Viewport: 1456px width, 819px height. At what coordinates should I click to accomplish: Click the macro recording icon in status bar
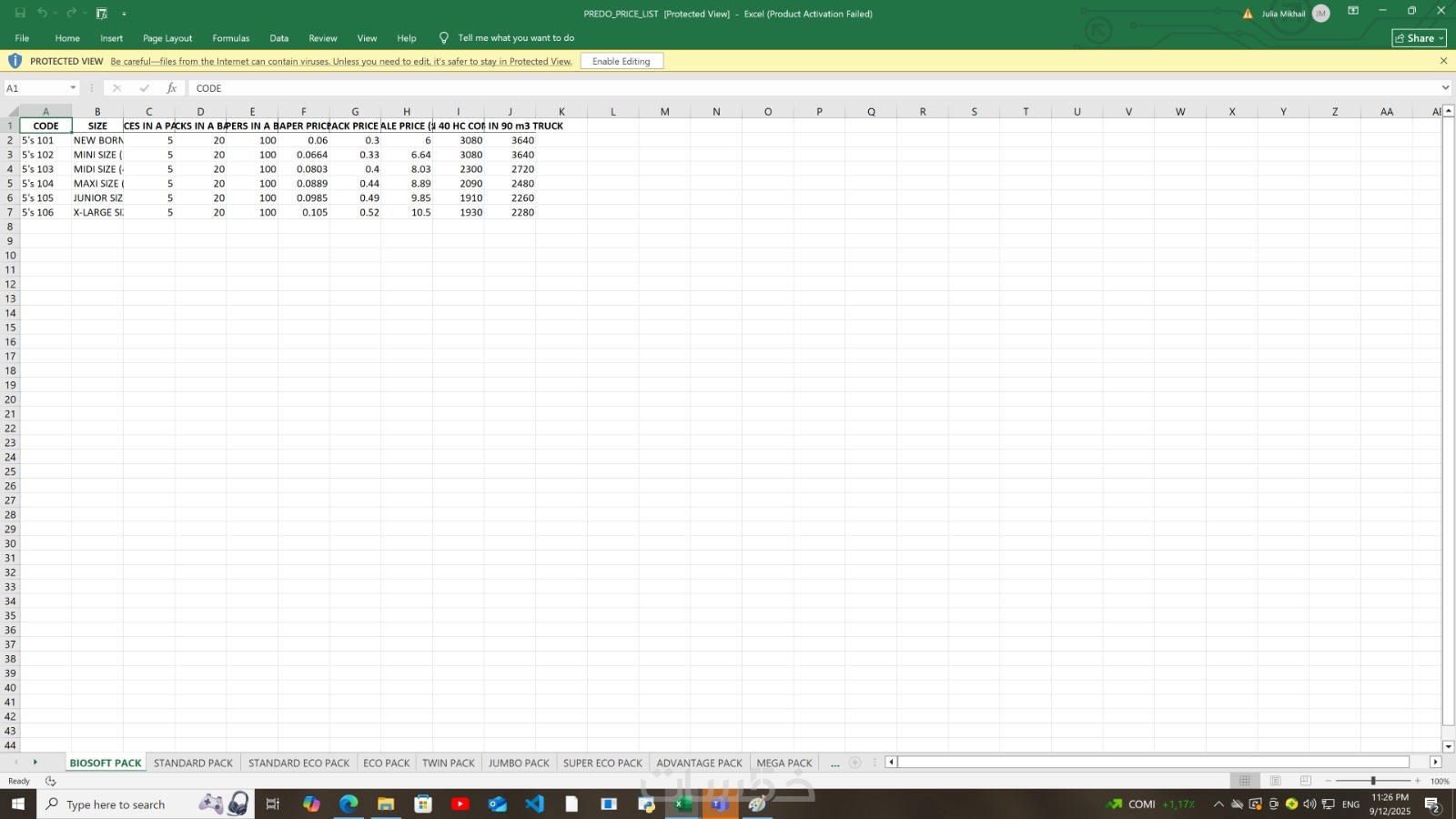[x=51, y=781]
